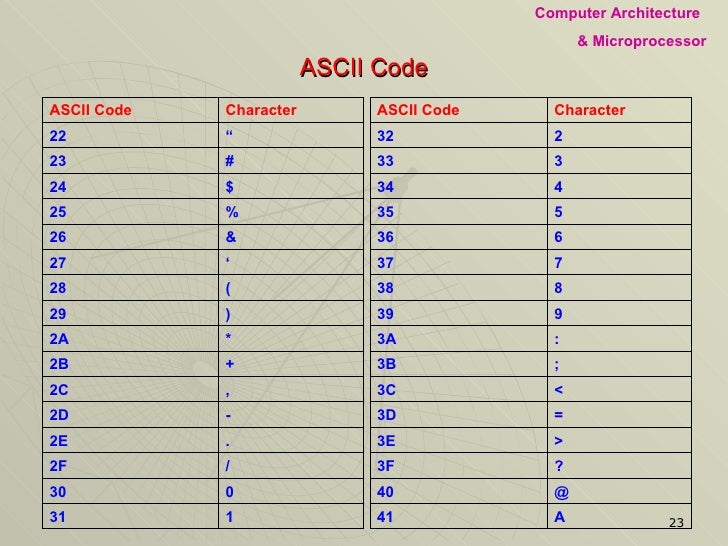
Task: Select code cell '38'
Action: click(459, 288)
